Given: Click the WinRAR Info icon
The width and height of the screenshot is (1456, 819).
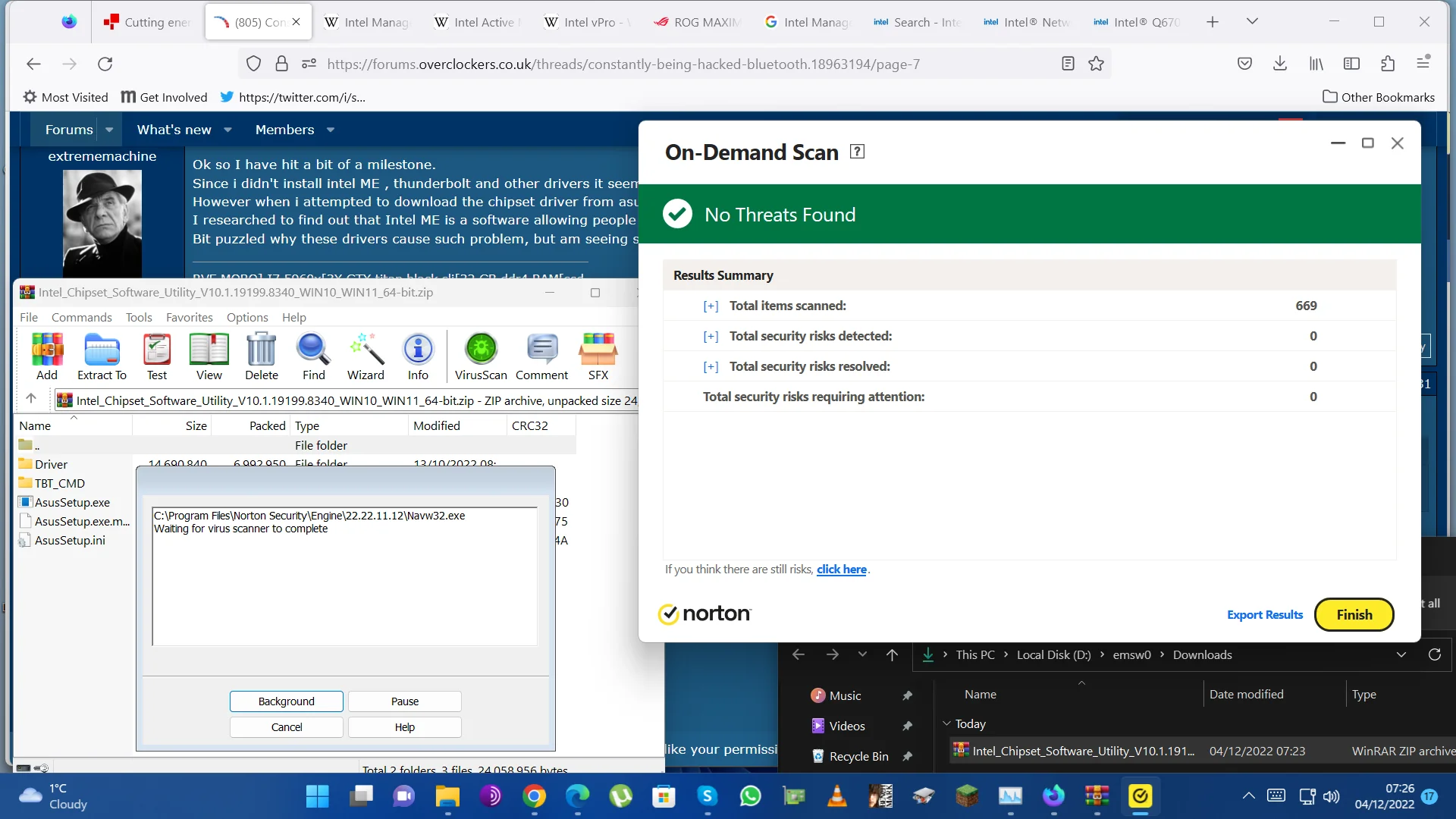Looking at the screenshot, I should [x=418, y=356].
